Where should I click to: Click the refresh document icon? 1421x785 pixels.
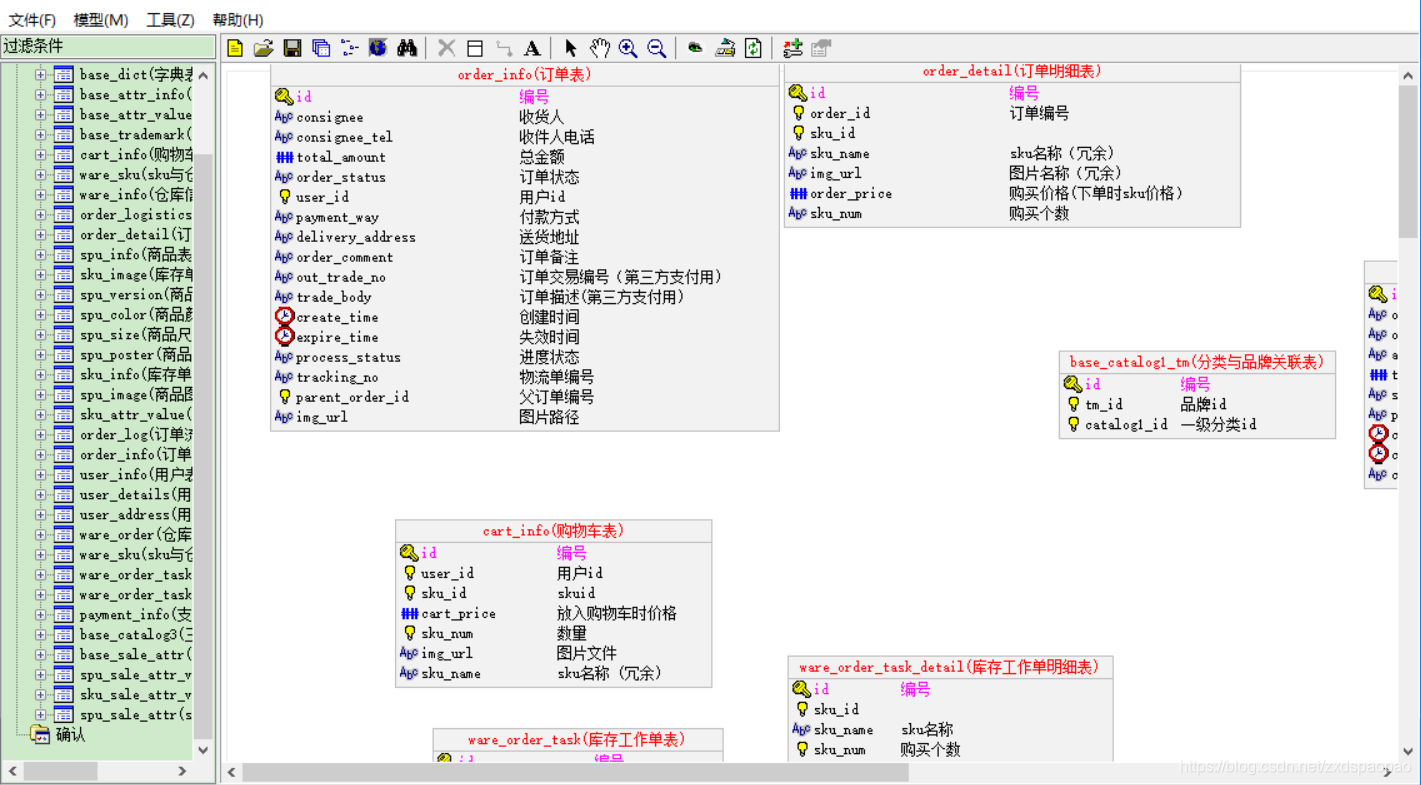753,48
